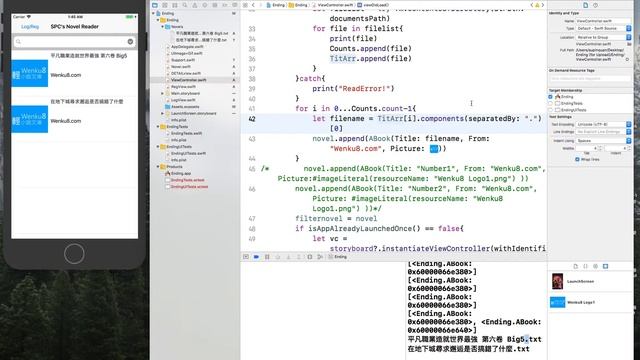The image size is (640, 360).
Task: Open the Line Endings dropdown
Action: 604,132
